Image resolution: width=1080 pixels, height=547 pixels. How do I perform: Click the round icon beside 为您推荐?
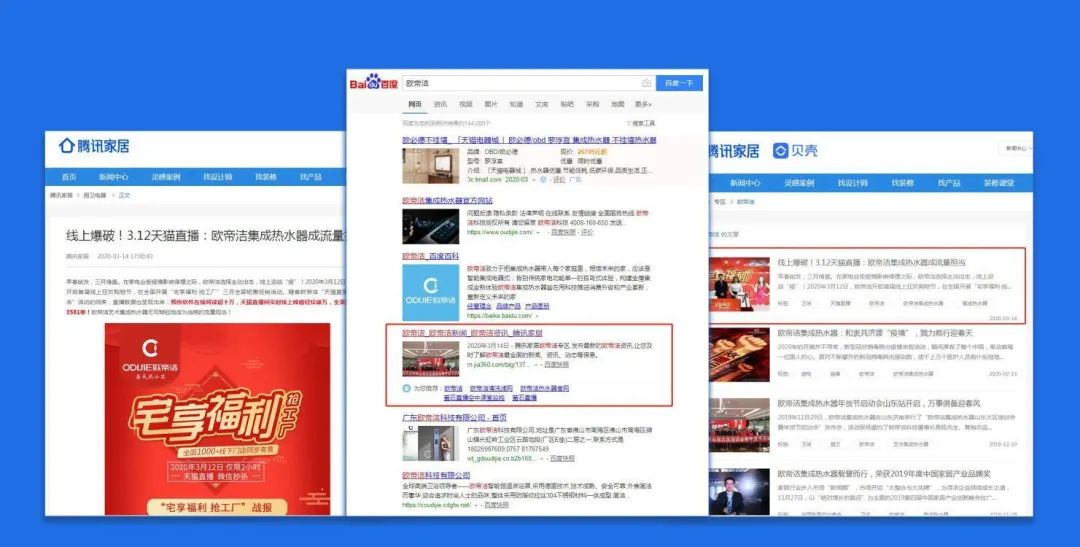point(406,389)
